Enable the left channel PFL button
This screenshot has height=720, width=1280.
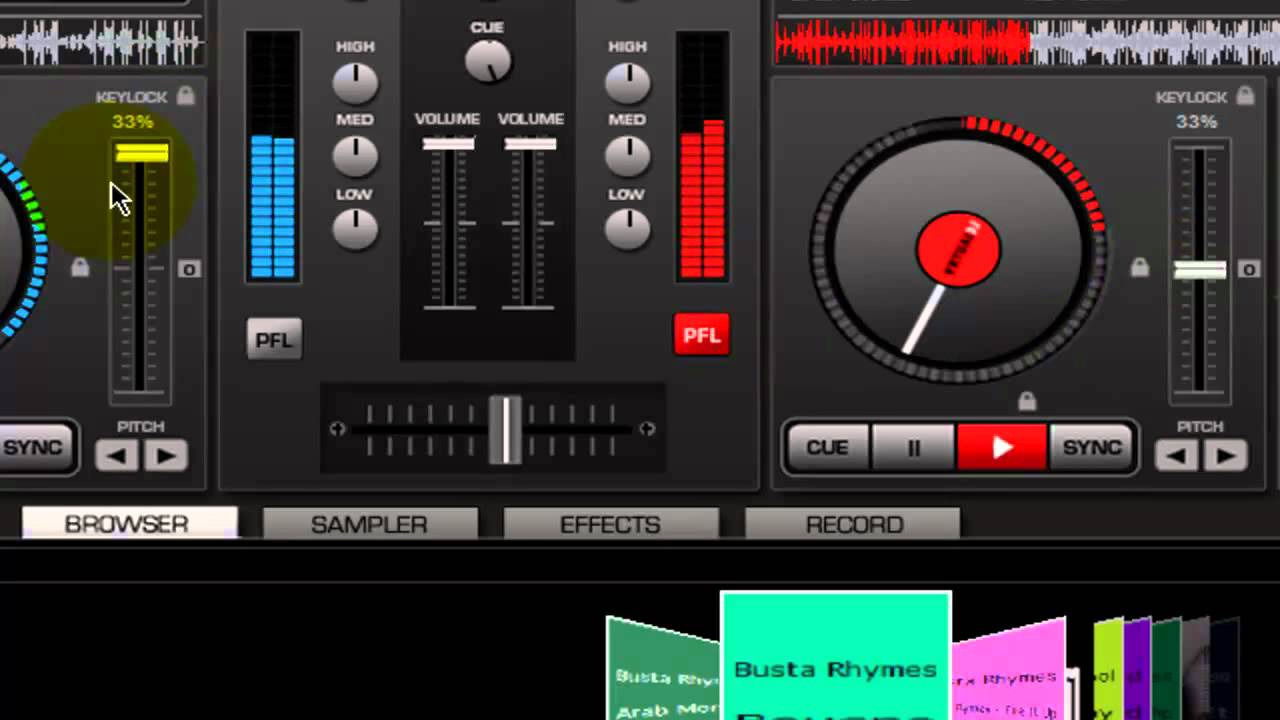pyautogui.click(x=274, y=340)
